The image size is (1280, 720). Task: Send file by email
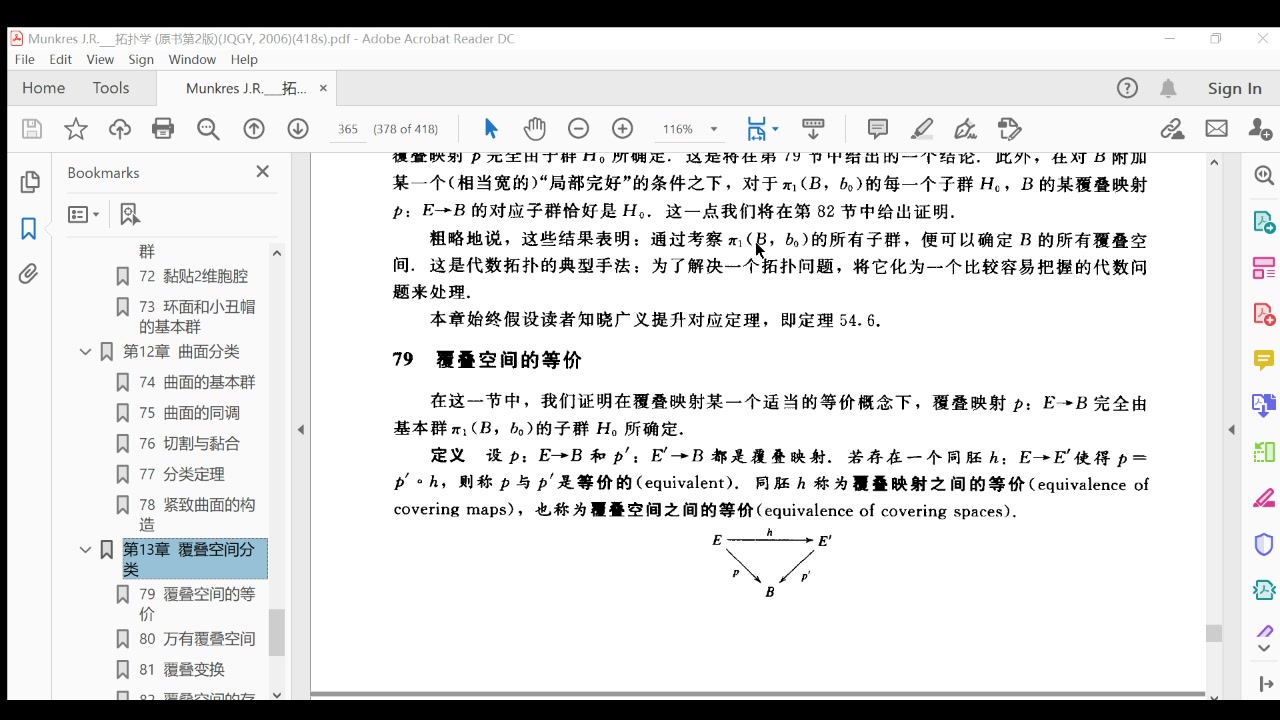click(x=1216, y=129)
